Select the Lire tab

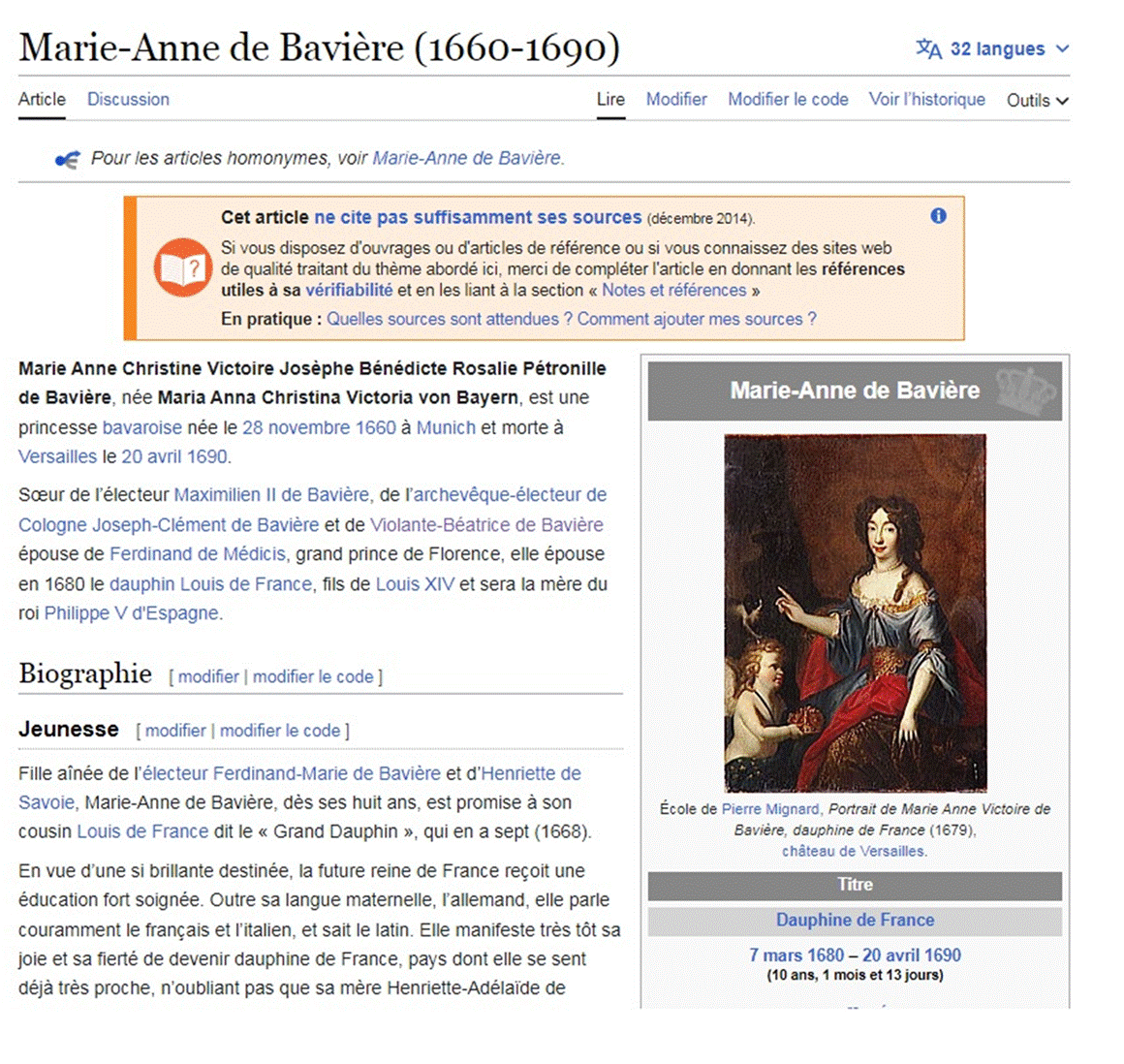pos(610,99)
